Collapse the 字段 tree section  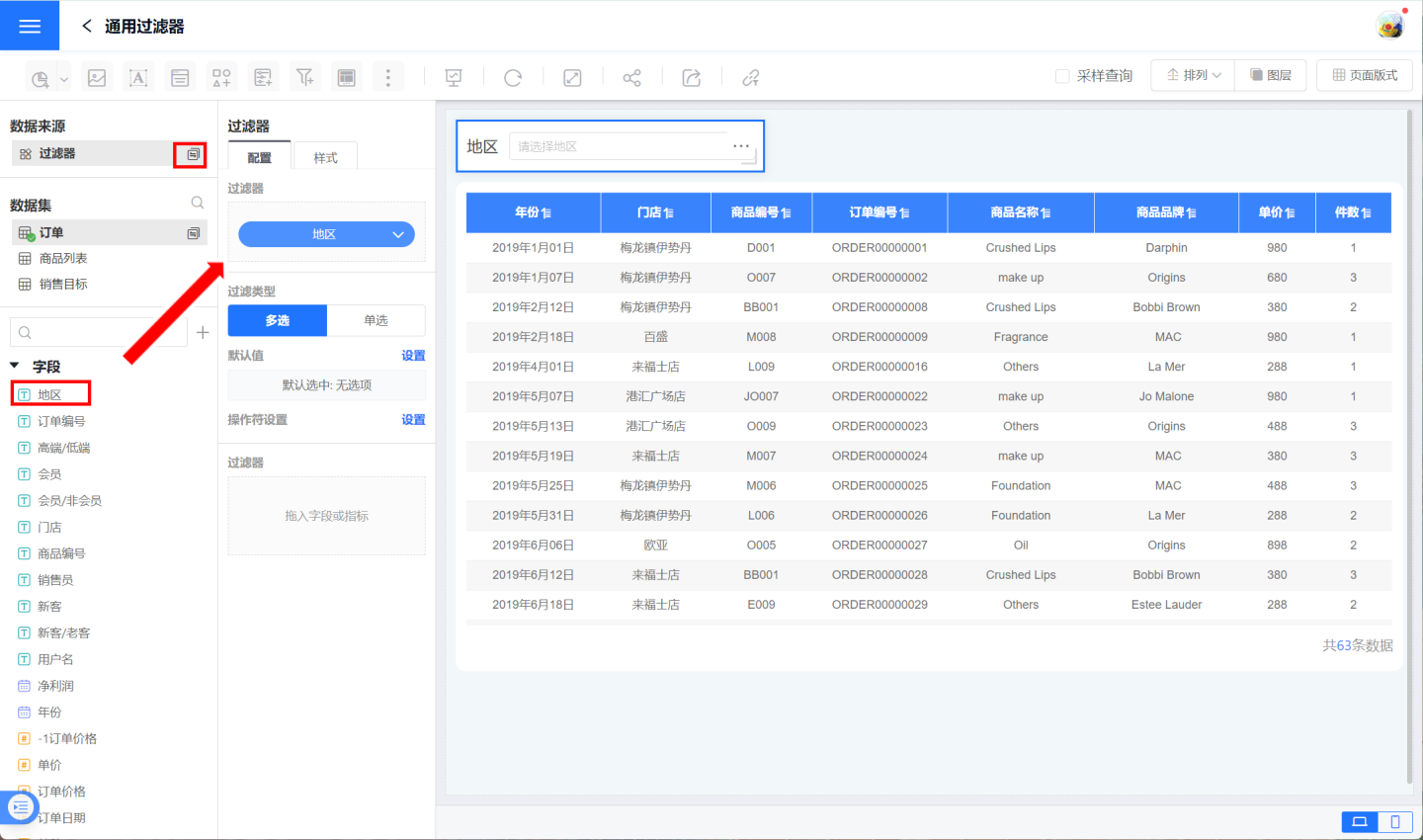[x=15, y=366]
